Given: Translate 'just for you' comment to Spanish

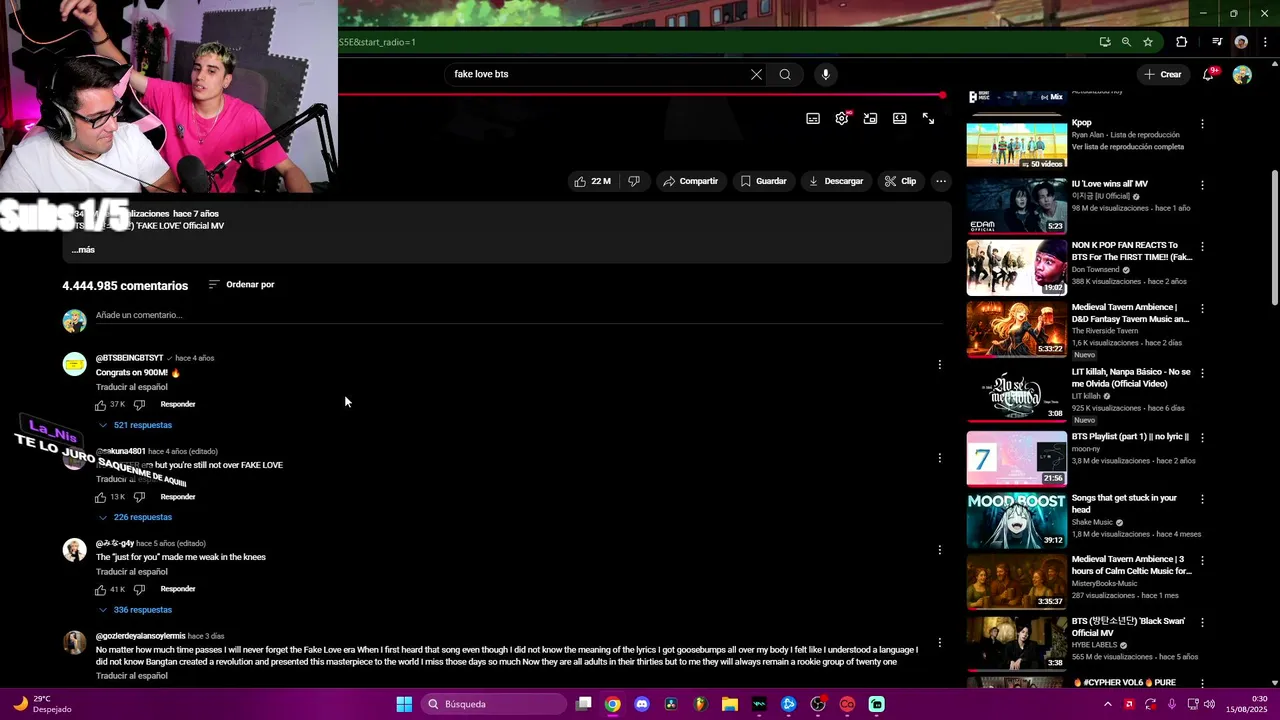Looking at the screenshot, I should pos(132,572).
